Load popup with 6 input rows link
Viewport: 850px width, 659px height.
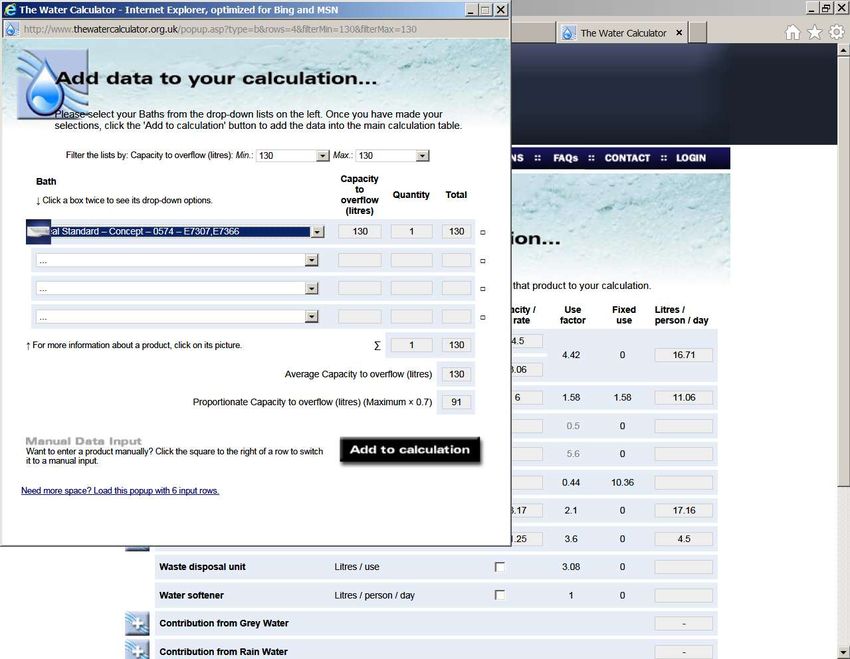tap(120, 491)
